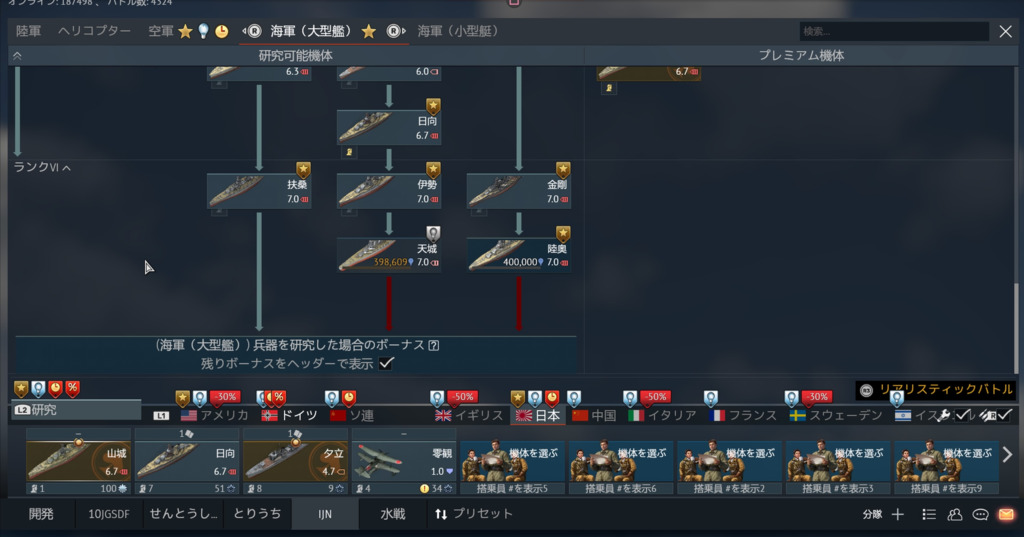Add squad member with plus icon
1024x537 pixels.
(x=898, y=515)
